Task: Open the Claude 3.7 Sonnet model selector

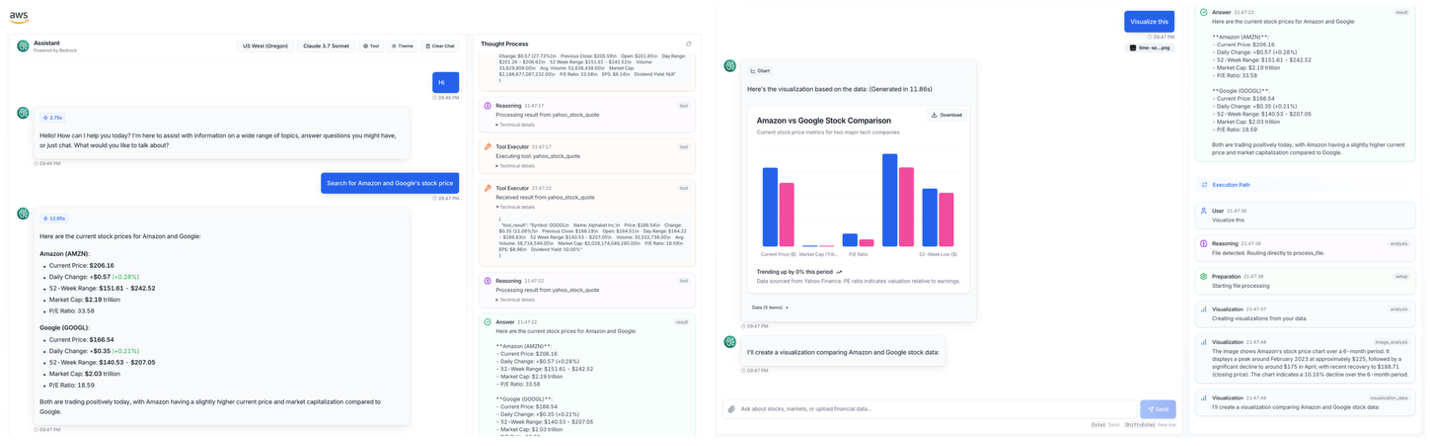Action: click(326, 46)
